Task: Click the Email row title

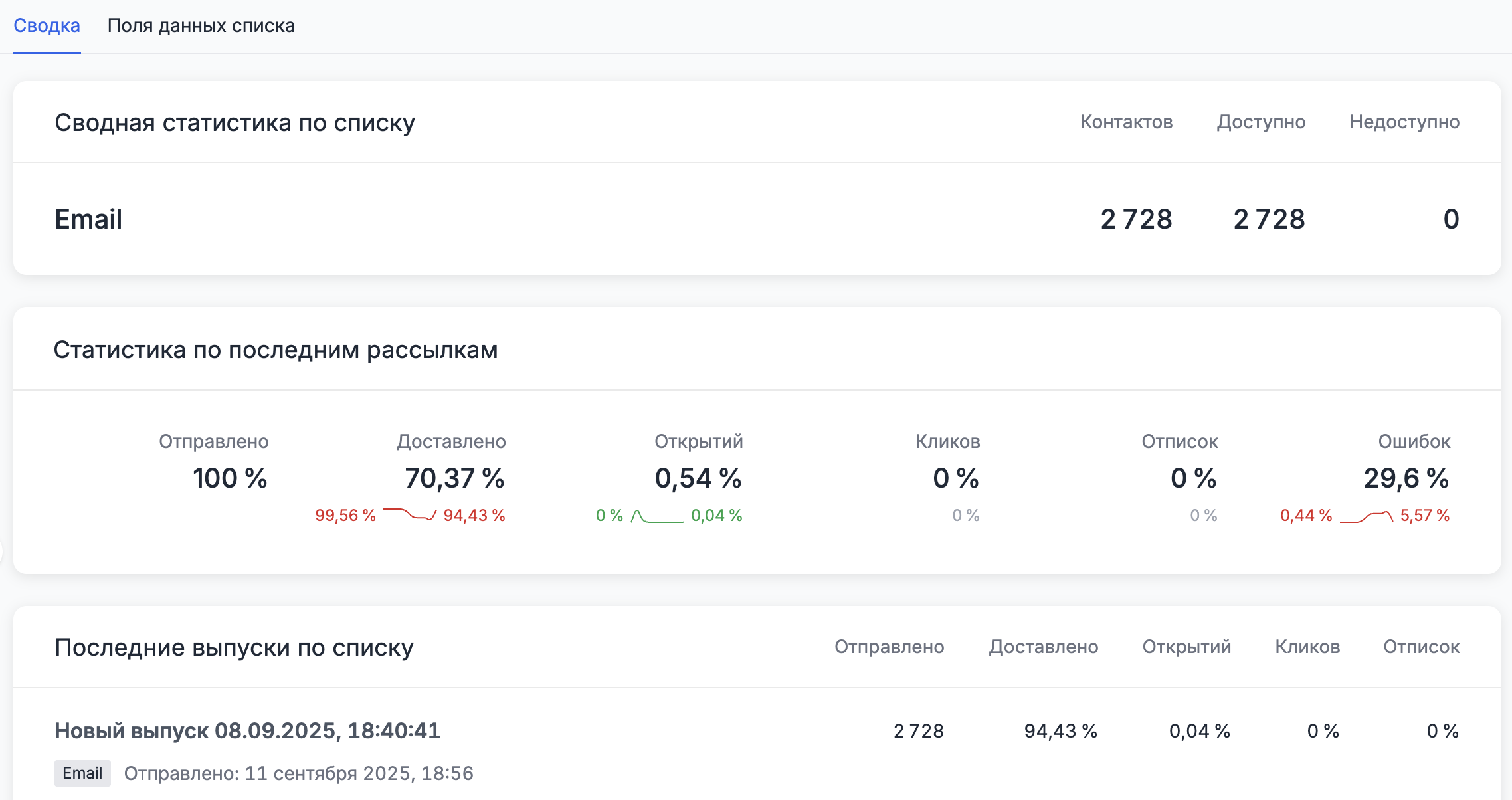Action: click(x=88, y=219)
